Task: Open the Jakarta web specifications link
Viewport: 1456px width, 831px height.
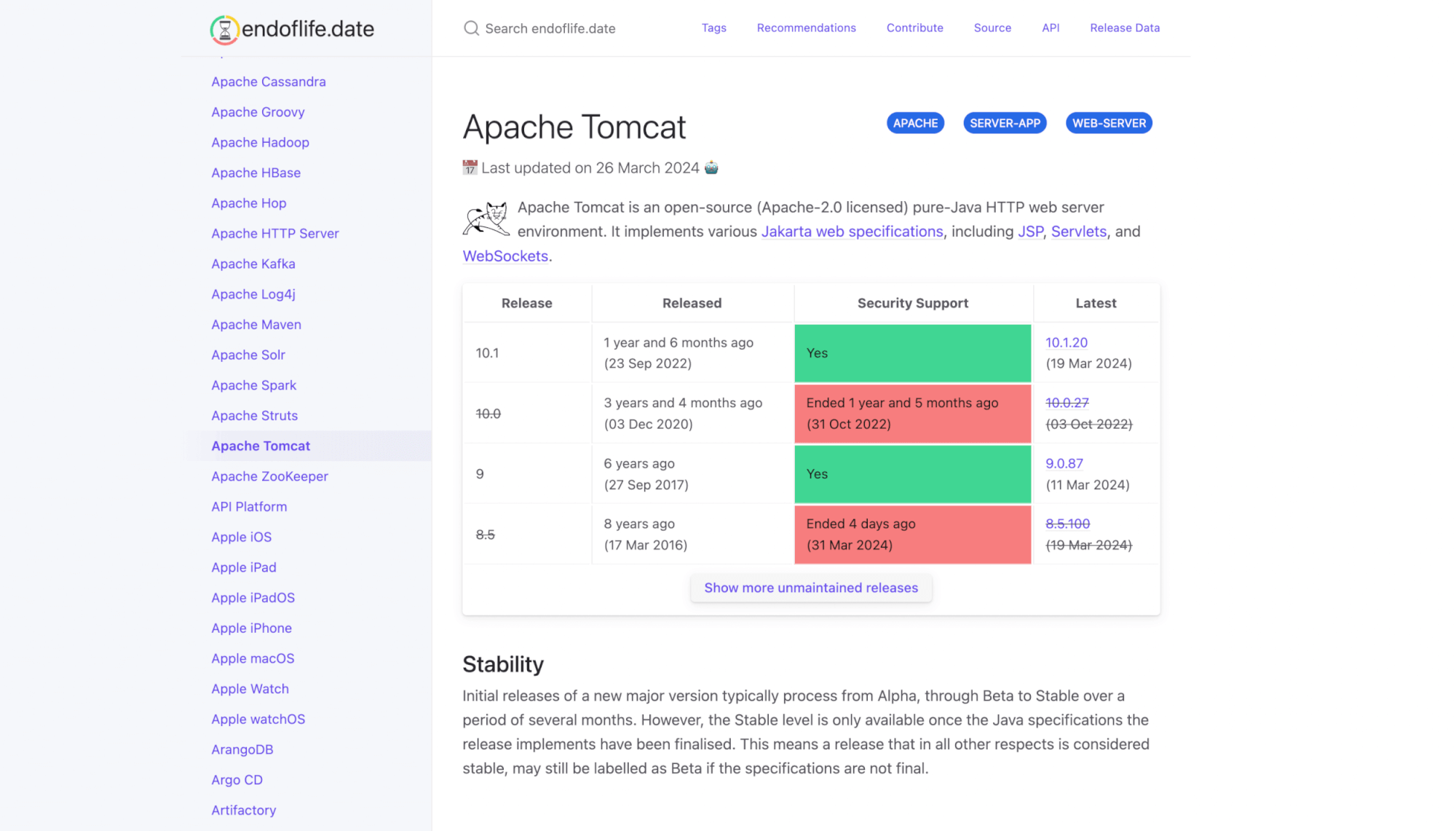Action: coord(852,231)
